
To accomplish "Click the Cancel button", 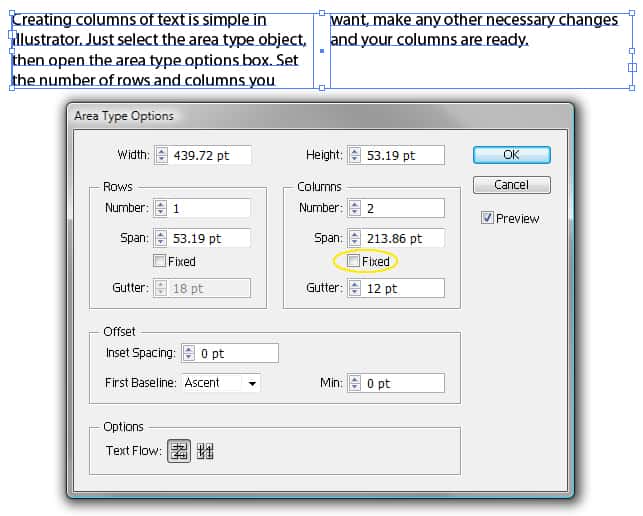I will pyautogui.click(x=511, y=185).
